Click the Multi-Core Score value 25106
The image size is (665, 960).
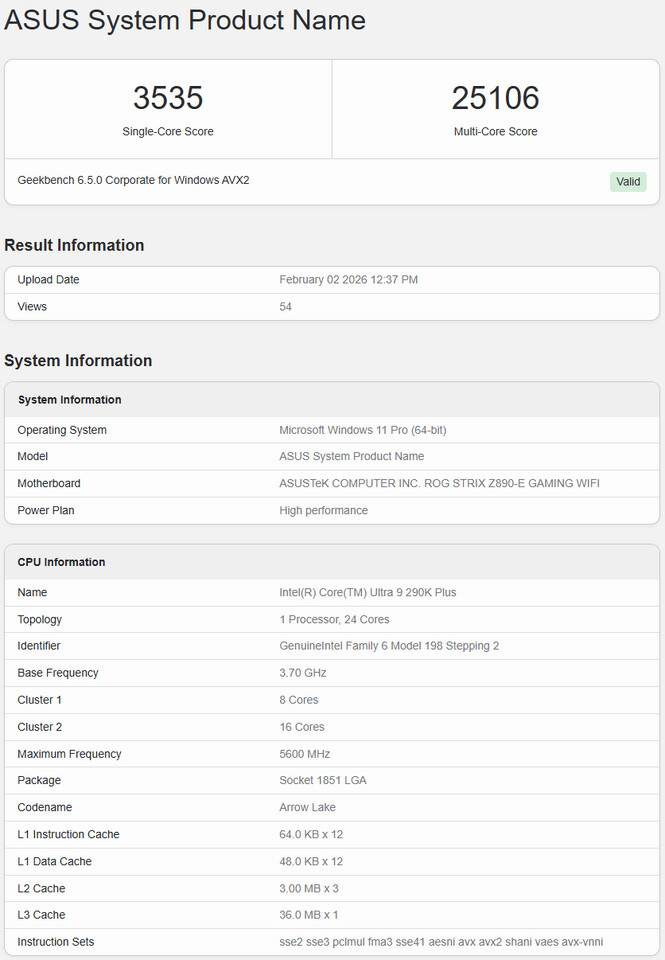point(495,98)
